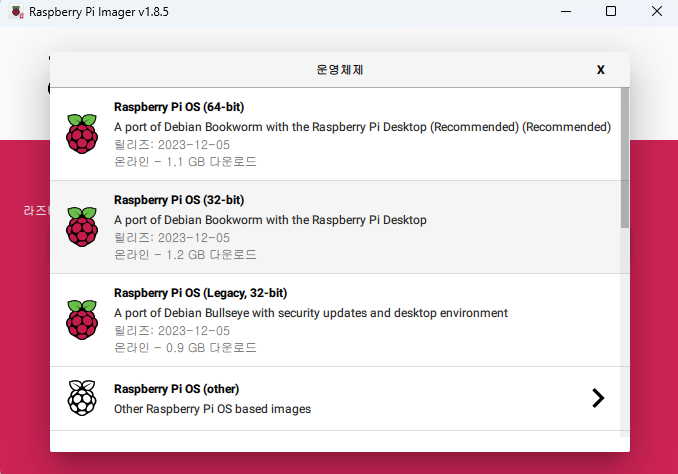Click the raspberry icon for Raspberry Pi OS (32-bit)
The height and width of the screenshot is (474, 678).
(82, 227)
